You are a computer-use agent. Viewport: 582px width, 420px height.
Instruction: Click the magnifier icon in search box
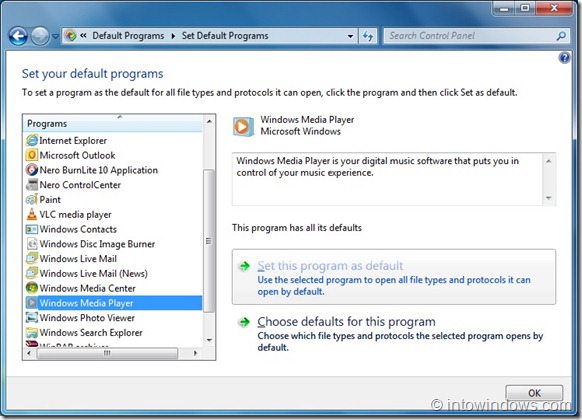pos(561,36)
